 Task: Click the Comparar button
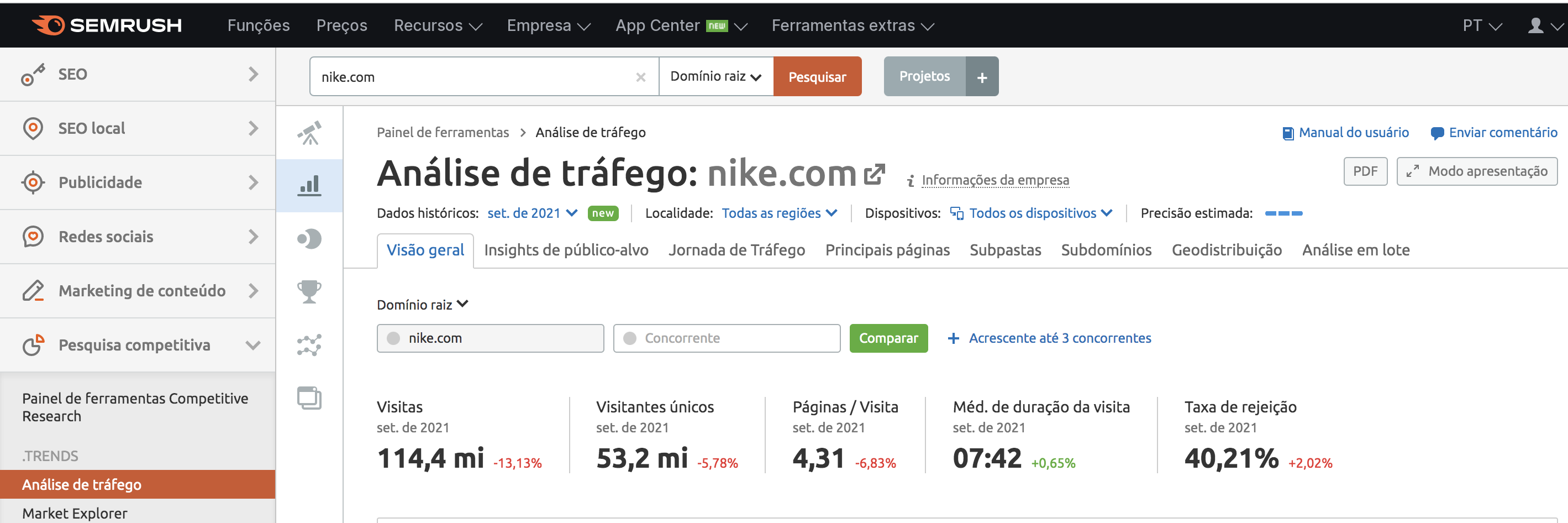click(888, 338)
